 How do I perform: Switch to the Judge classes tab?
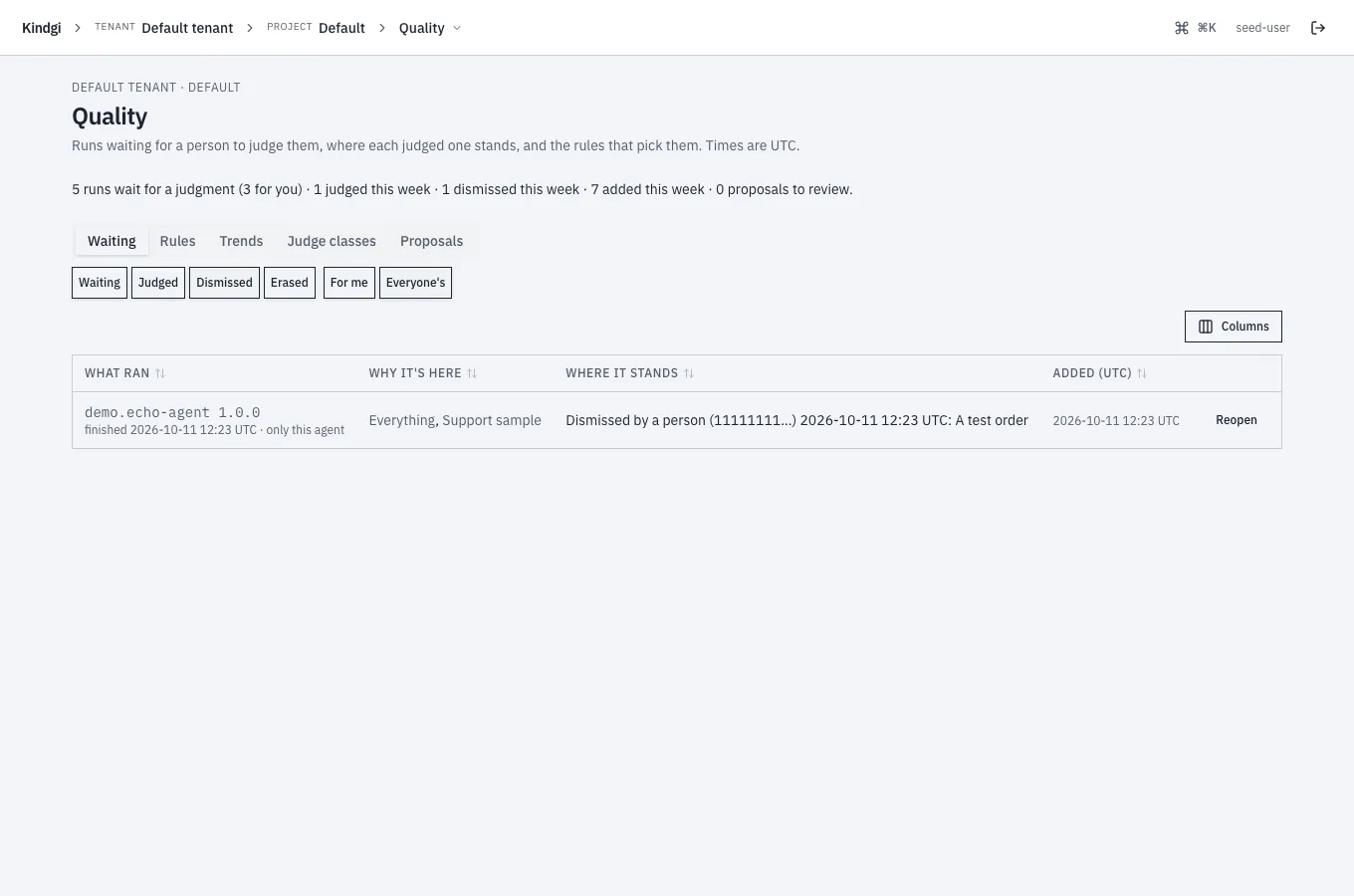click(x=332, y=241)
